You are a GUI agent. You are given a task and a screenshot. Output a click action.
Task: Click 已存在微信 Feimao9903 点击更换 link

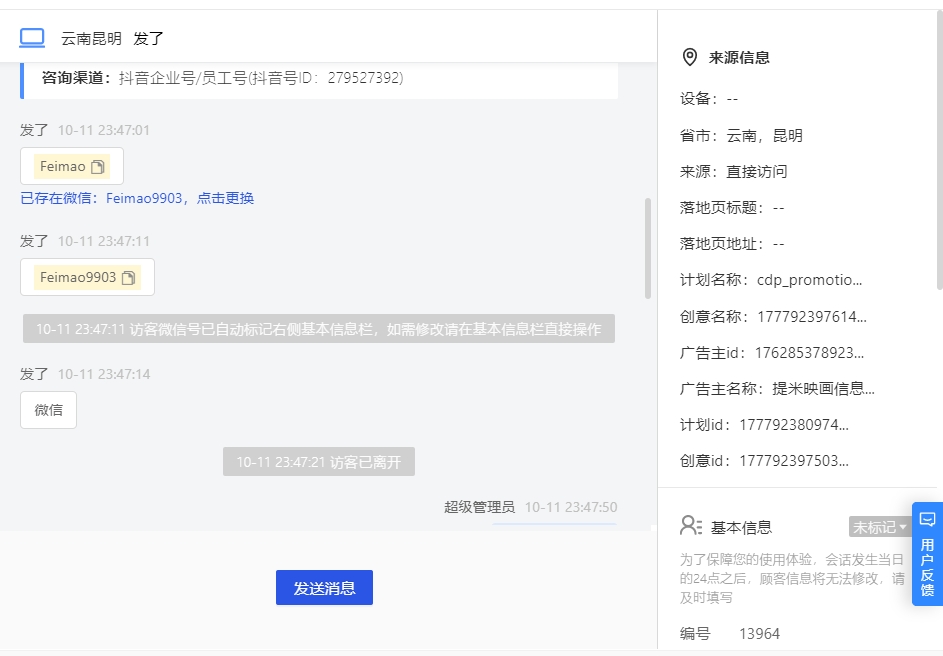tap(137, 198)
